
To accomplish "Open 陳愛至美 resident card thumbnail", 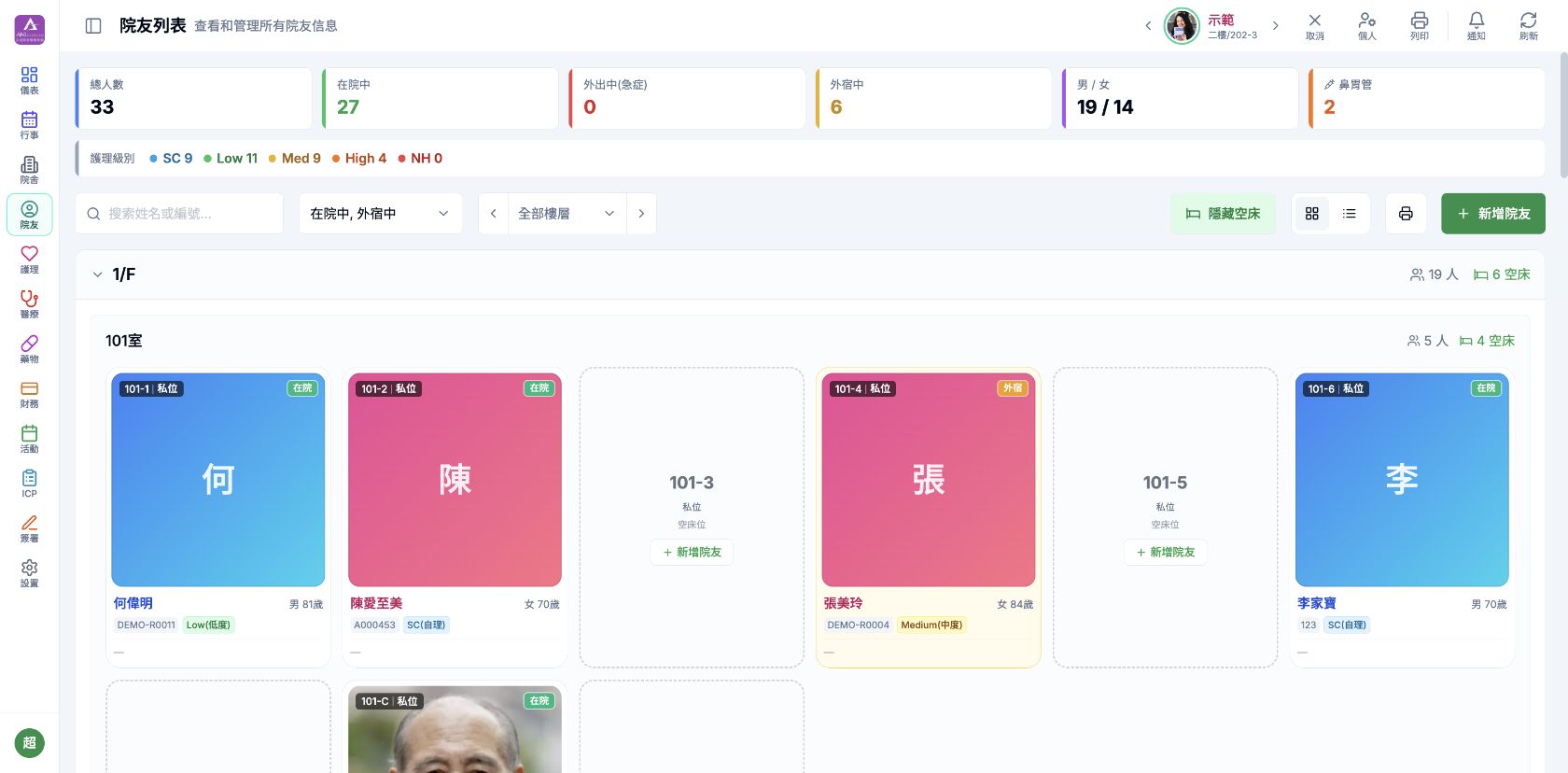I will click(455, 480).
